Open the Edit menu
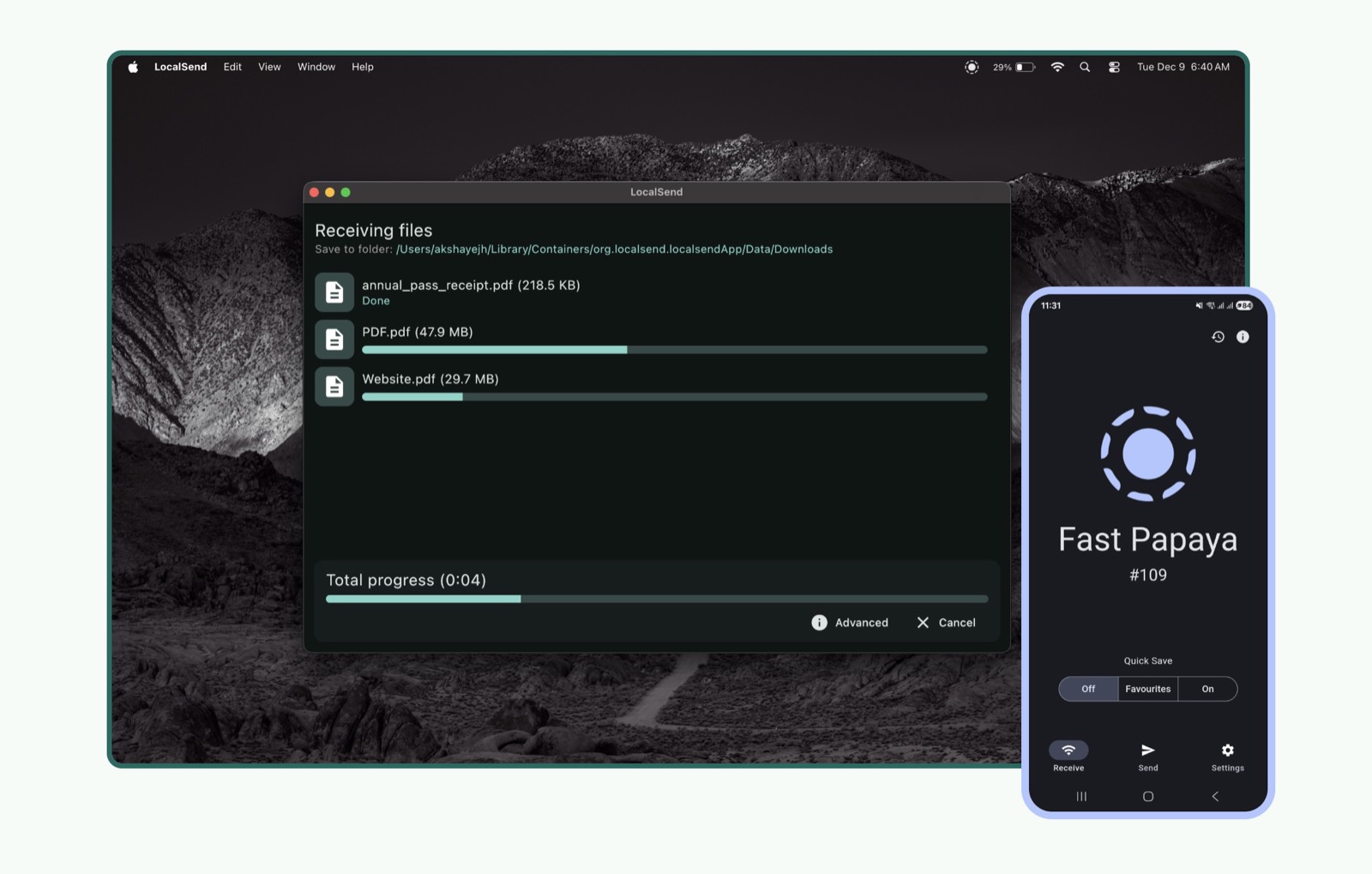Image resolution: width=1372 pixels, height=874 pixels. [232, 67]
